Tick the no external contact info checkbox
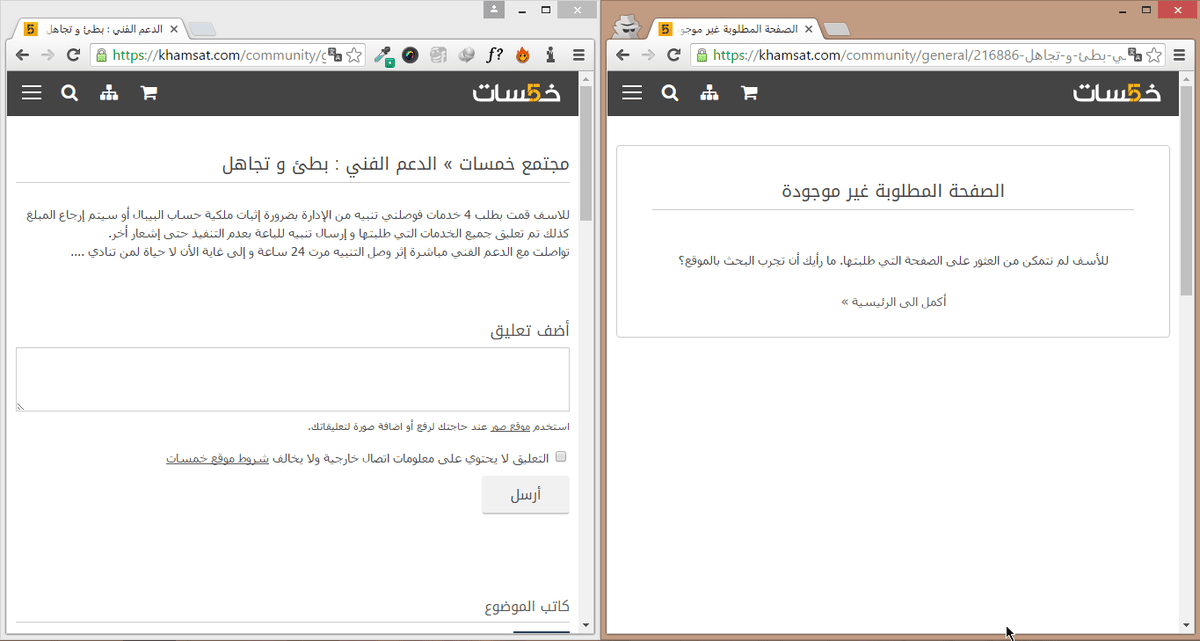 560,457
